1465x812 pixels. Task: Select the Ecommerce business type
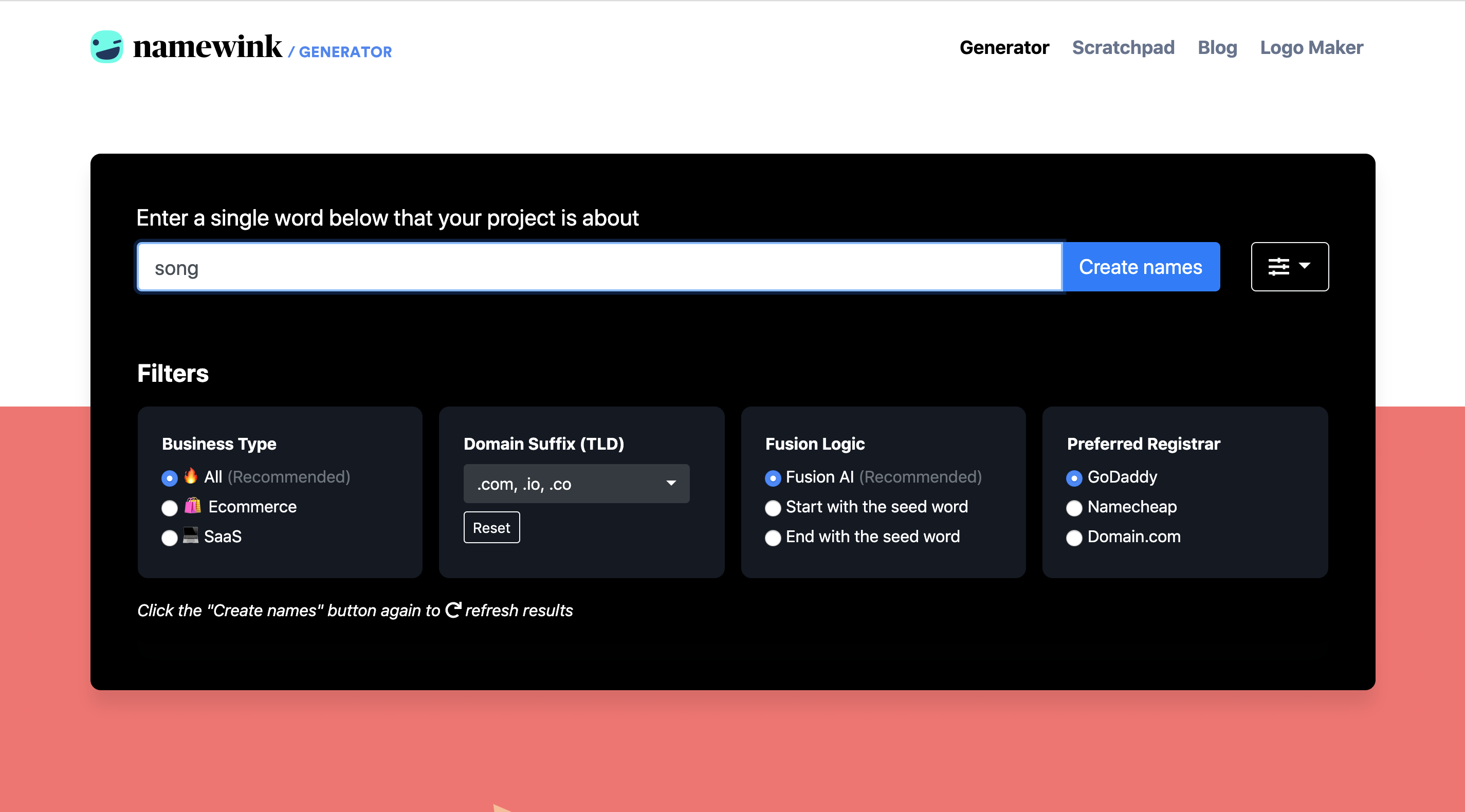(x=170, y=508)
